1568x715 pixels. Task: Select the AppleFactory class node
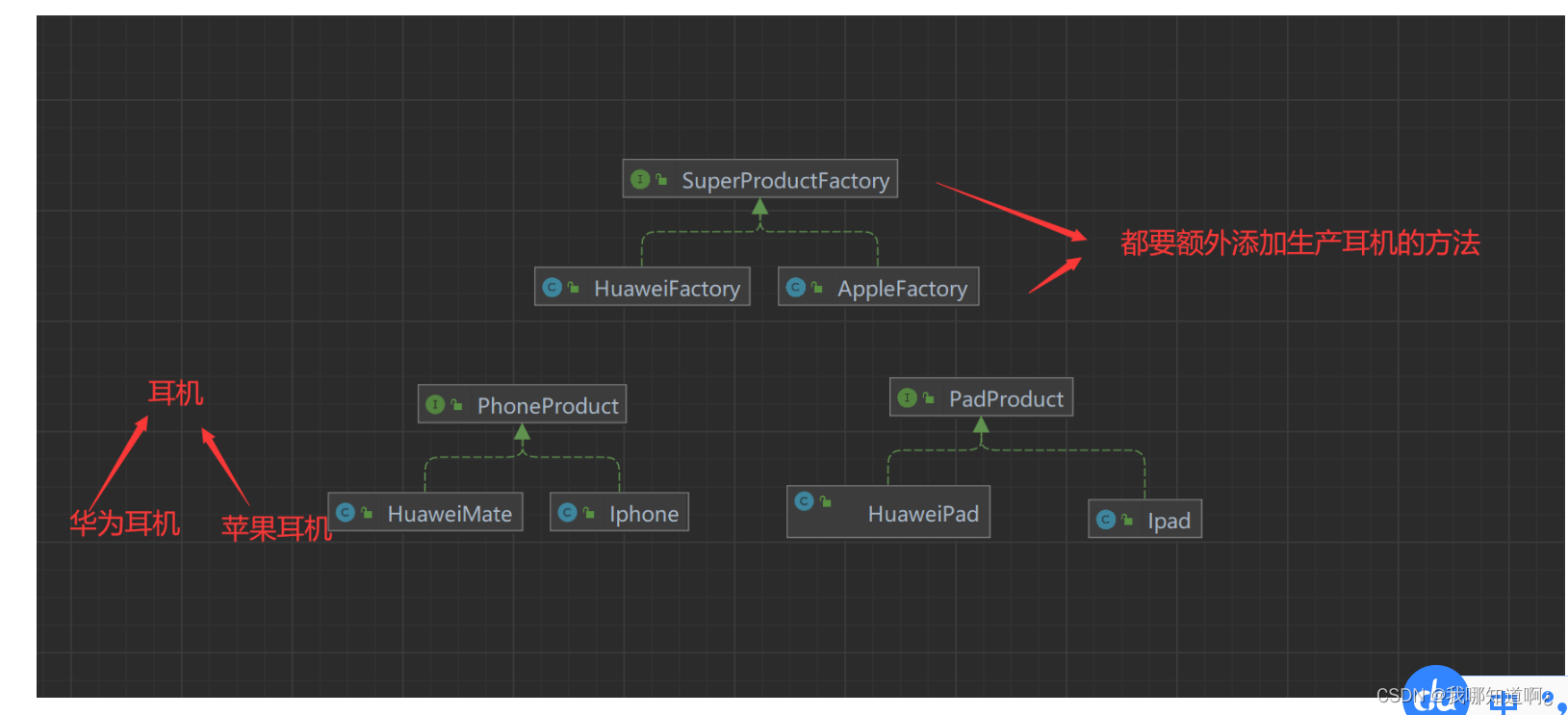click(x=879, y=287)
